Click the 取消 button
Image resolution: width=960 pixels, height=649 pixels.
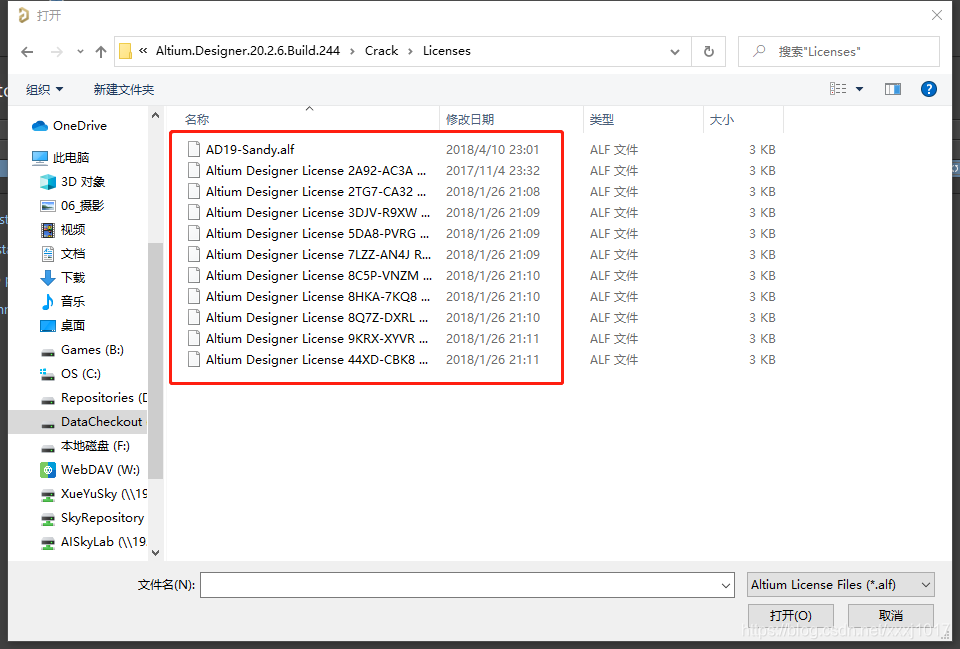click(x=891, y=615)
